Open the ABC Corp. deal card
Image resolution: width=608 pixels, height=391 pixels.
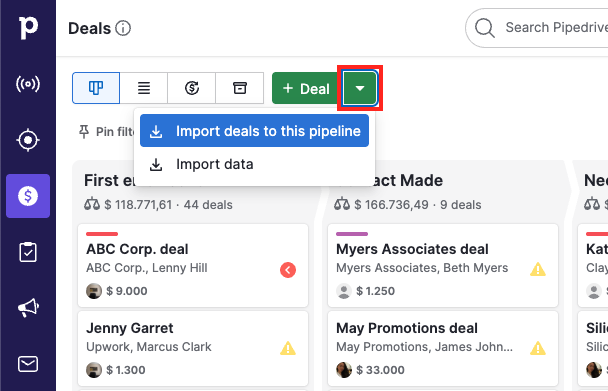click(193, 265)
